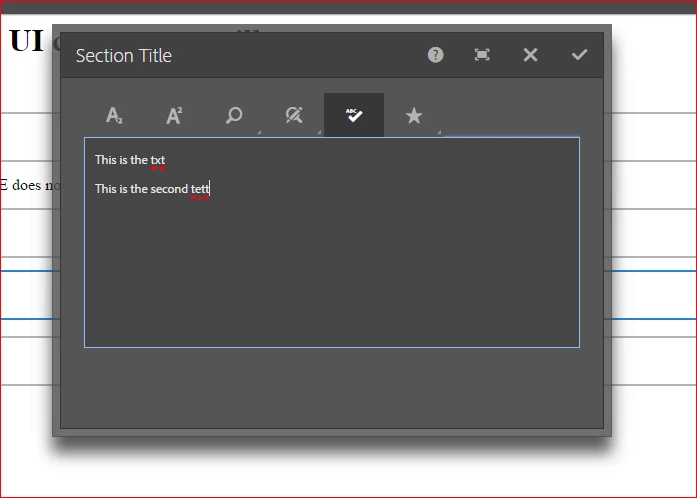This screenshot has width=697, height=498.
Task: Click the misspelled word "txt"
Action: 158,161
